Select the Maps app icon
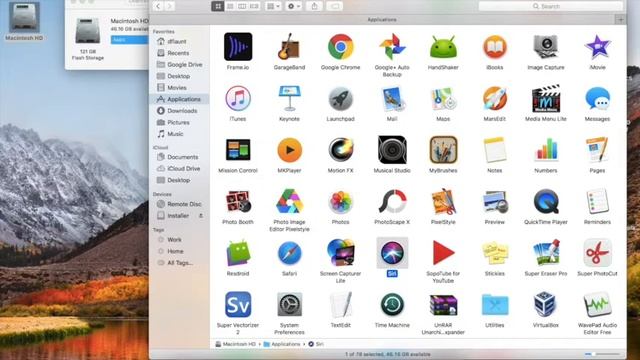The image size is (640, 360). pyautogui.click(x=443, y=98)
